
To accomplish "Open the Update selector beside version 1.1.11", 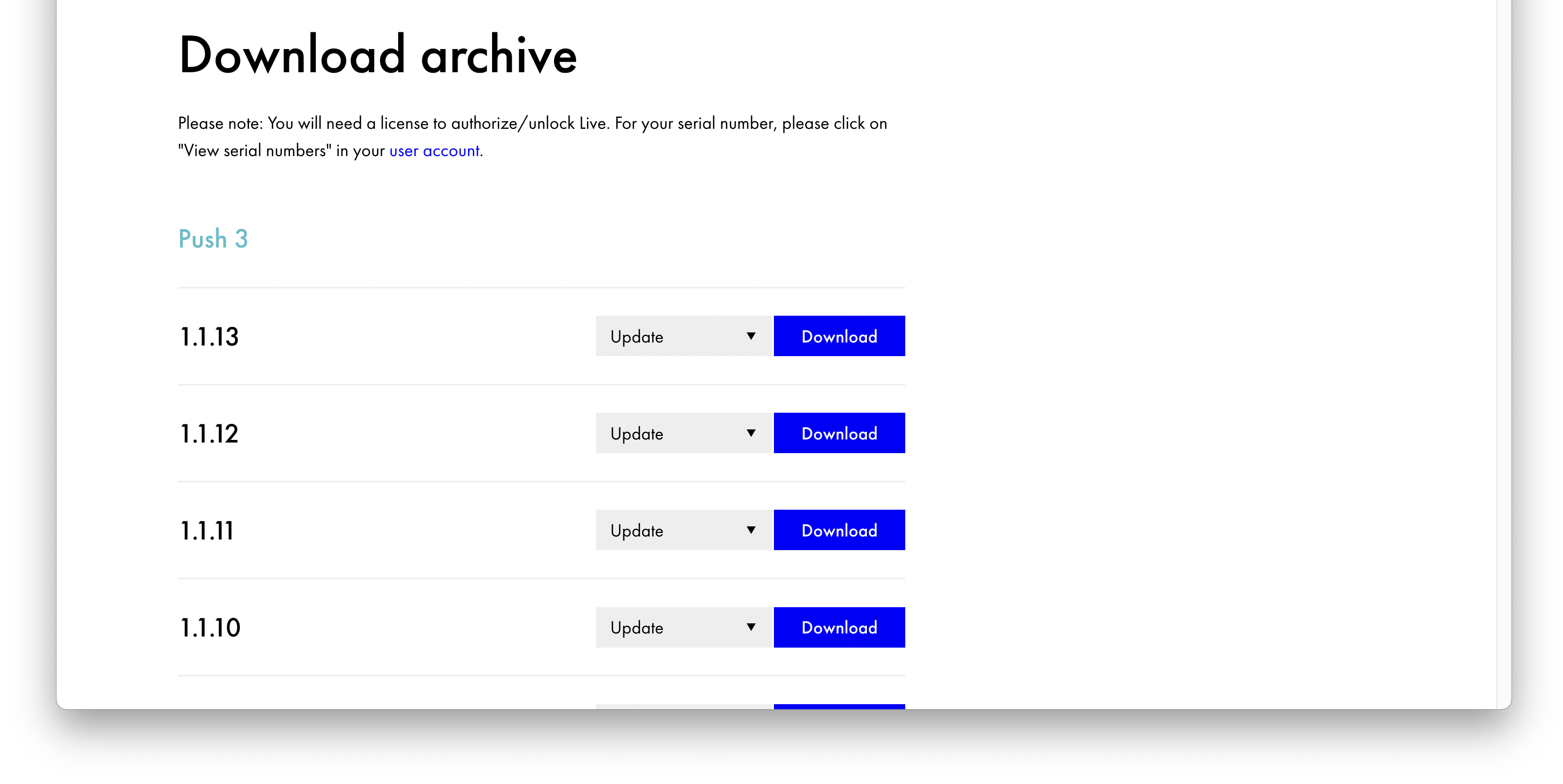I will tap(682, 530).
